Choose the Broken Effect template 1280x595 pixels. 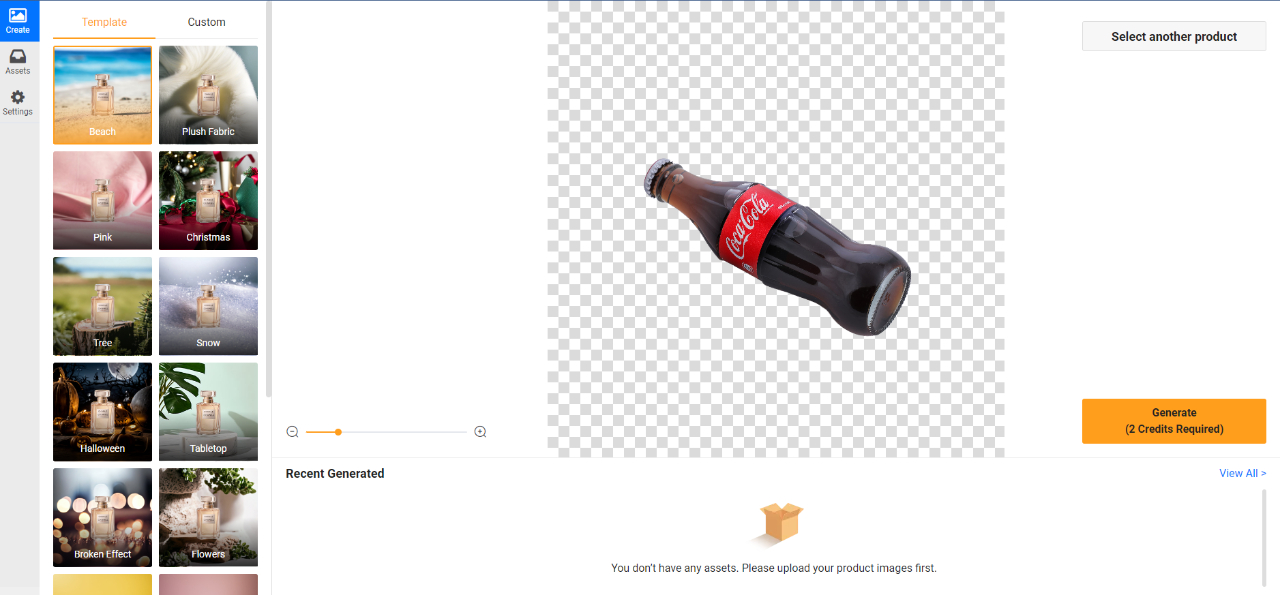pyautogui.click(x=102, y=517)
